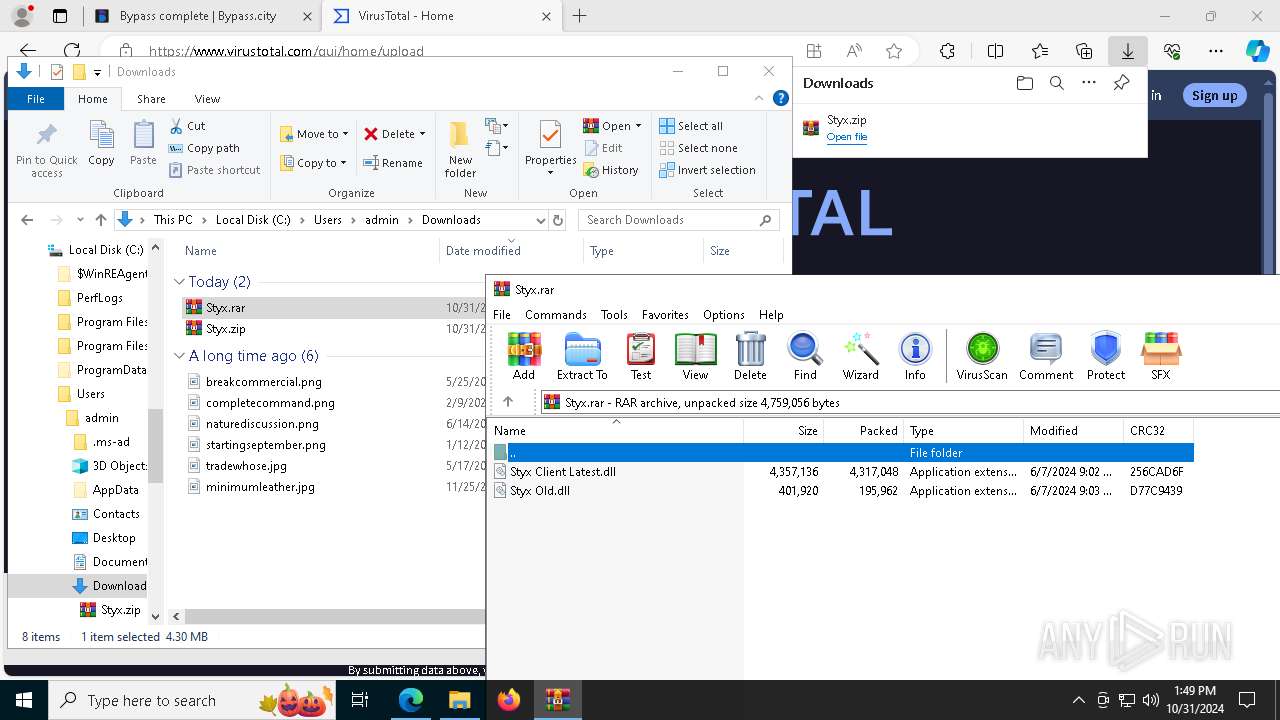Open the downloads folder icon in Edge panel

(x=1024, y=83)
